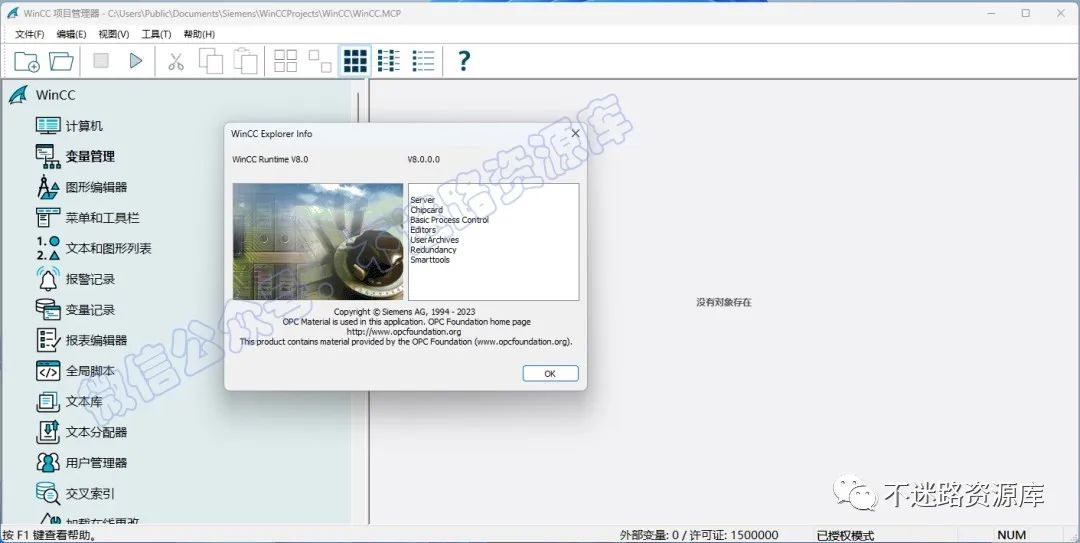Switch to list view icon
Screen dimensions: 1080x543
coord(388,61)
